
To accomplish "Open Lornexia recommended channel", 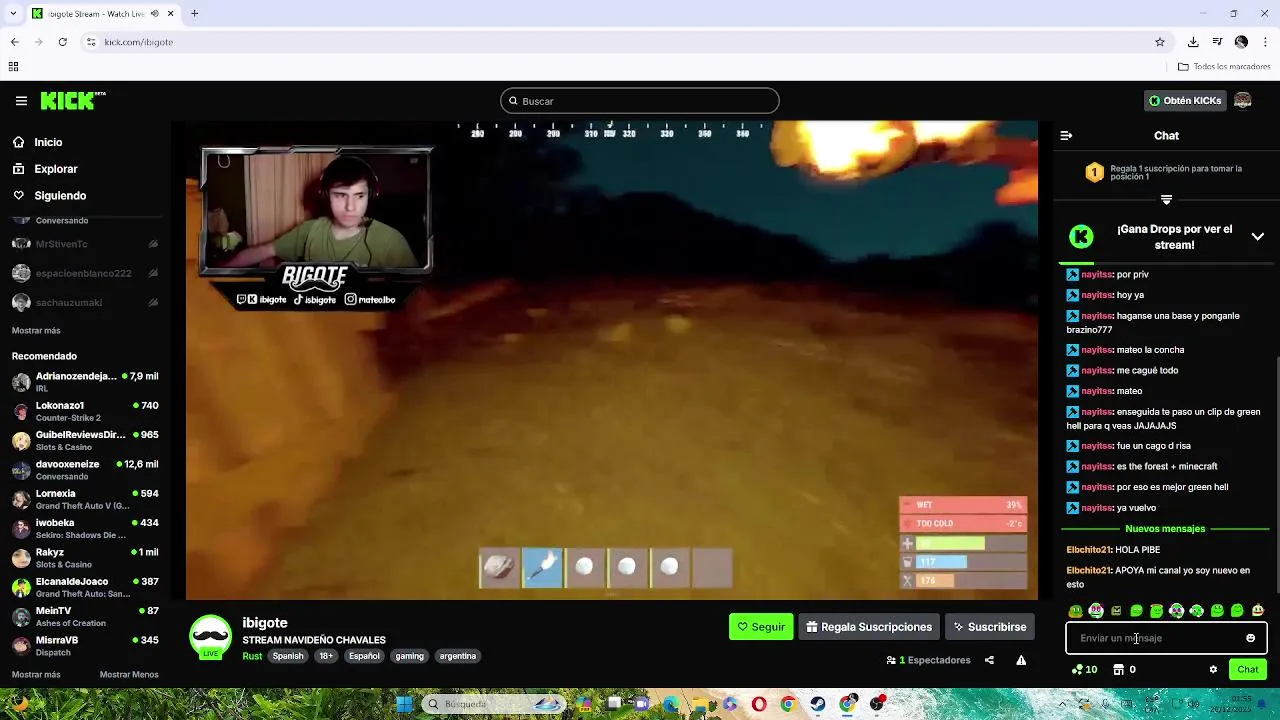I will click(x=85, y=499).
